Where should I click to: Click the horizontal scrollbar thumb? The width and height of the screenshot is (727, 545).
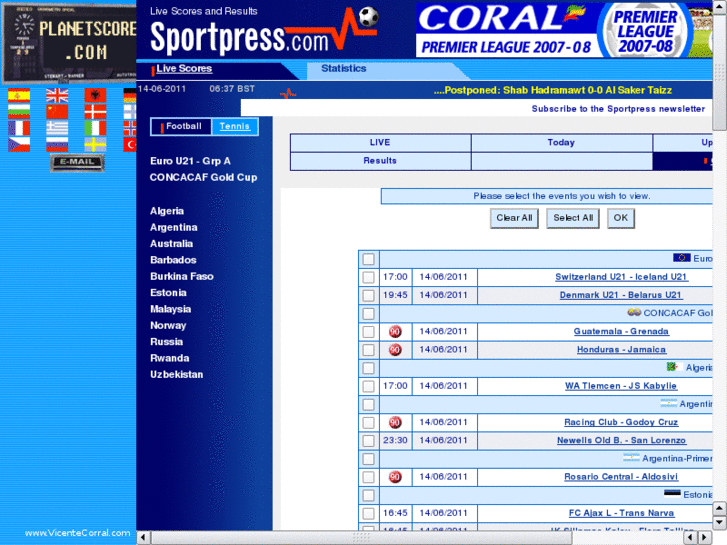click(361, 538)
